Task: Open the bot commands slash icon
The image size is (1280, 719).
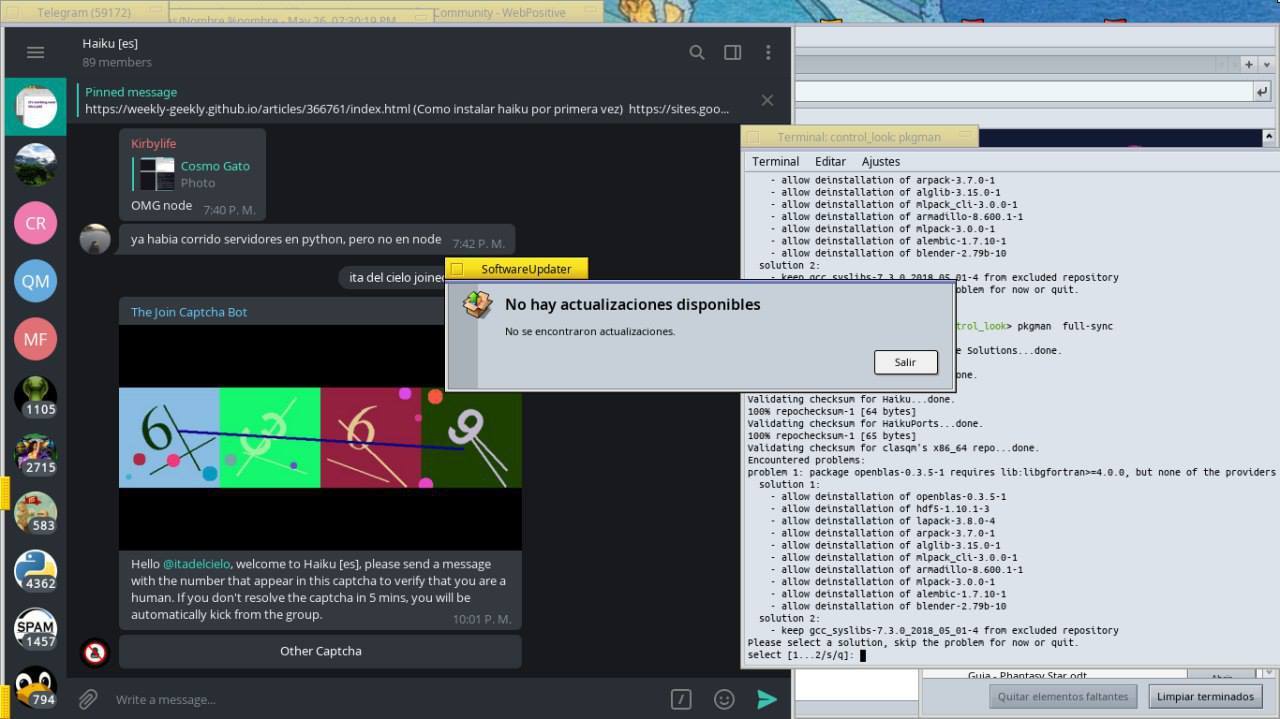Action: coord(681,699)
